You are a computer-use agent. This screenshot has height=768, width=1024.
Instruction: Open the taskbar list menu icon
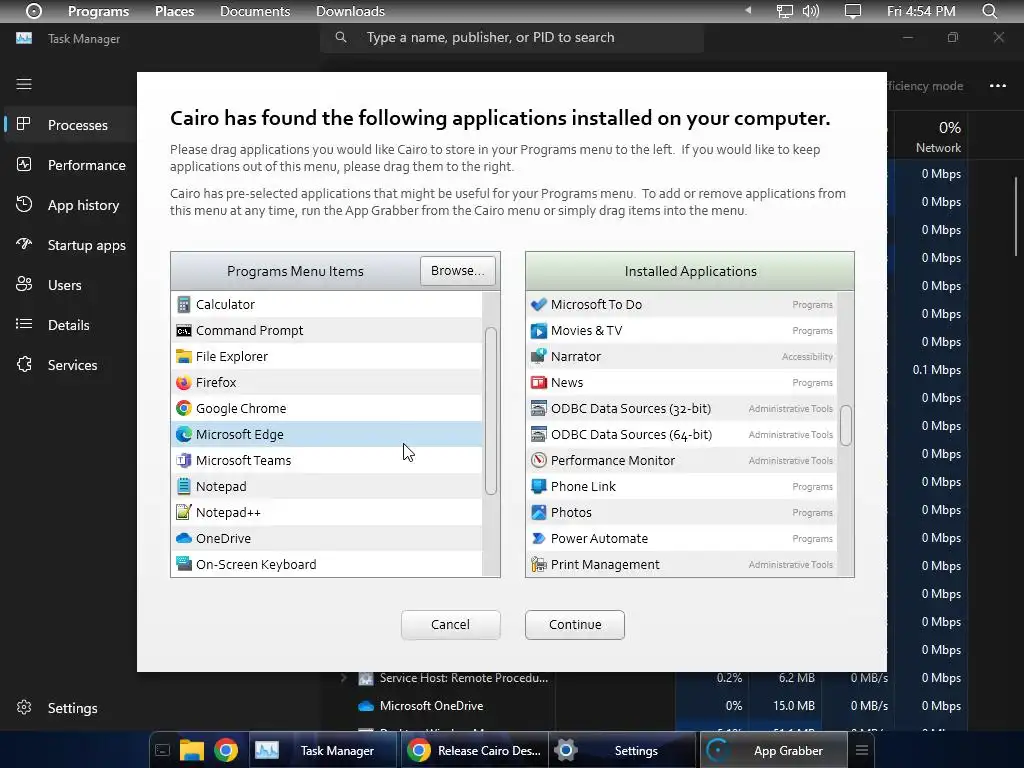tap(862, 750)
